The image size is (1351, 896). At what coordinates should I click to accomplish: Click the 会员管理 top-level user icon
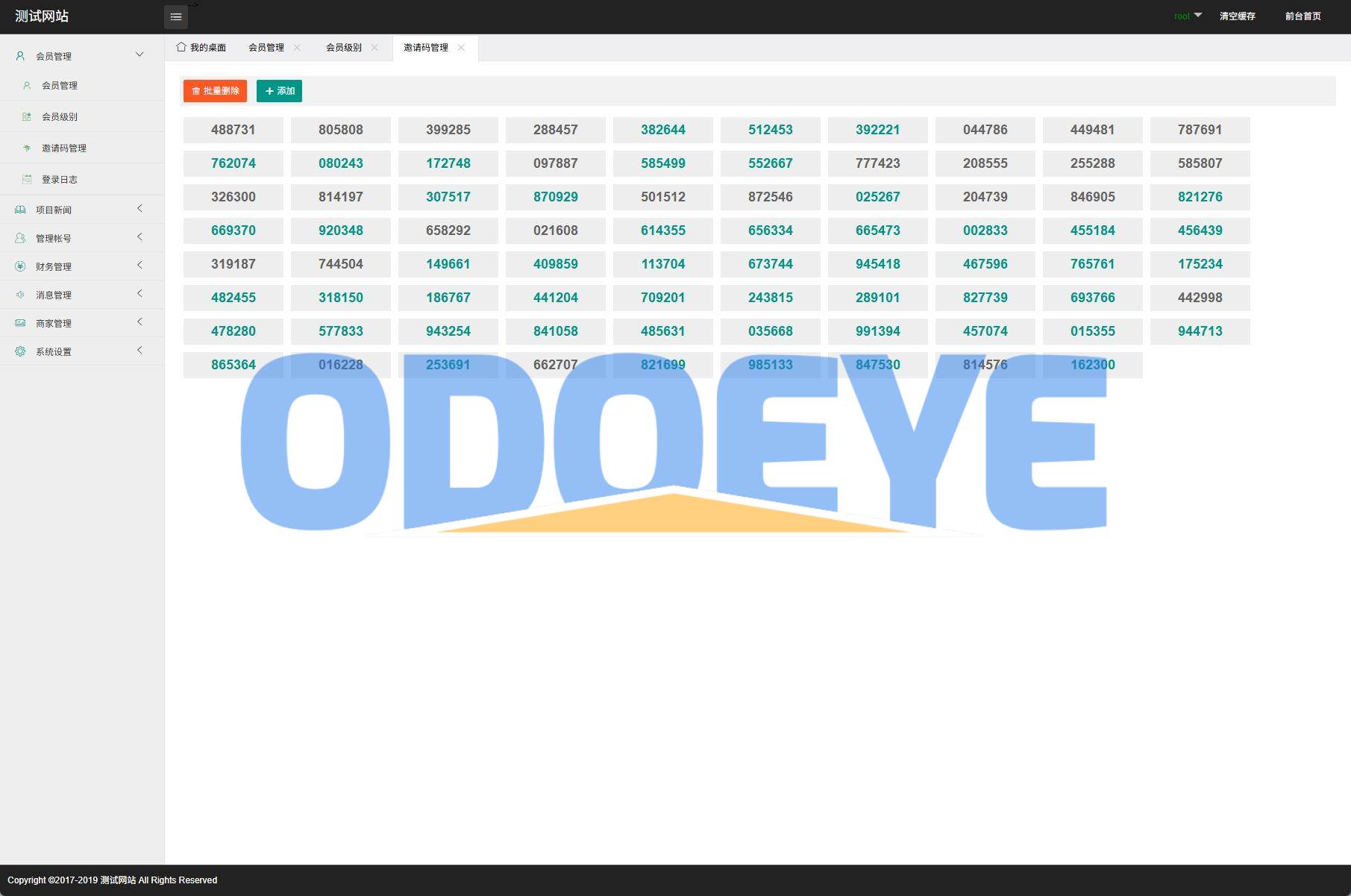(20, 56)
